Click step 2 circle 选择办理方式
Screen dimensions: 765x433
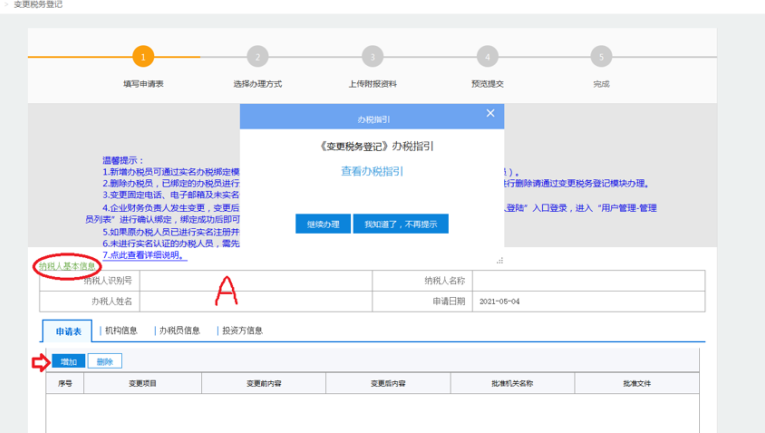coord(257,57)
